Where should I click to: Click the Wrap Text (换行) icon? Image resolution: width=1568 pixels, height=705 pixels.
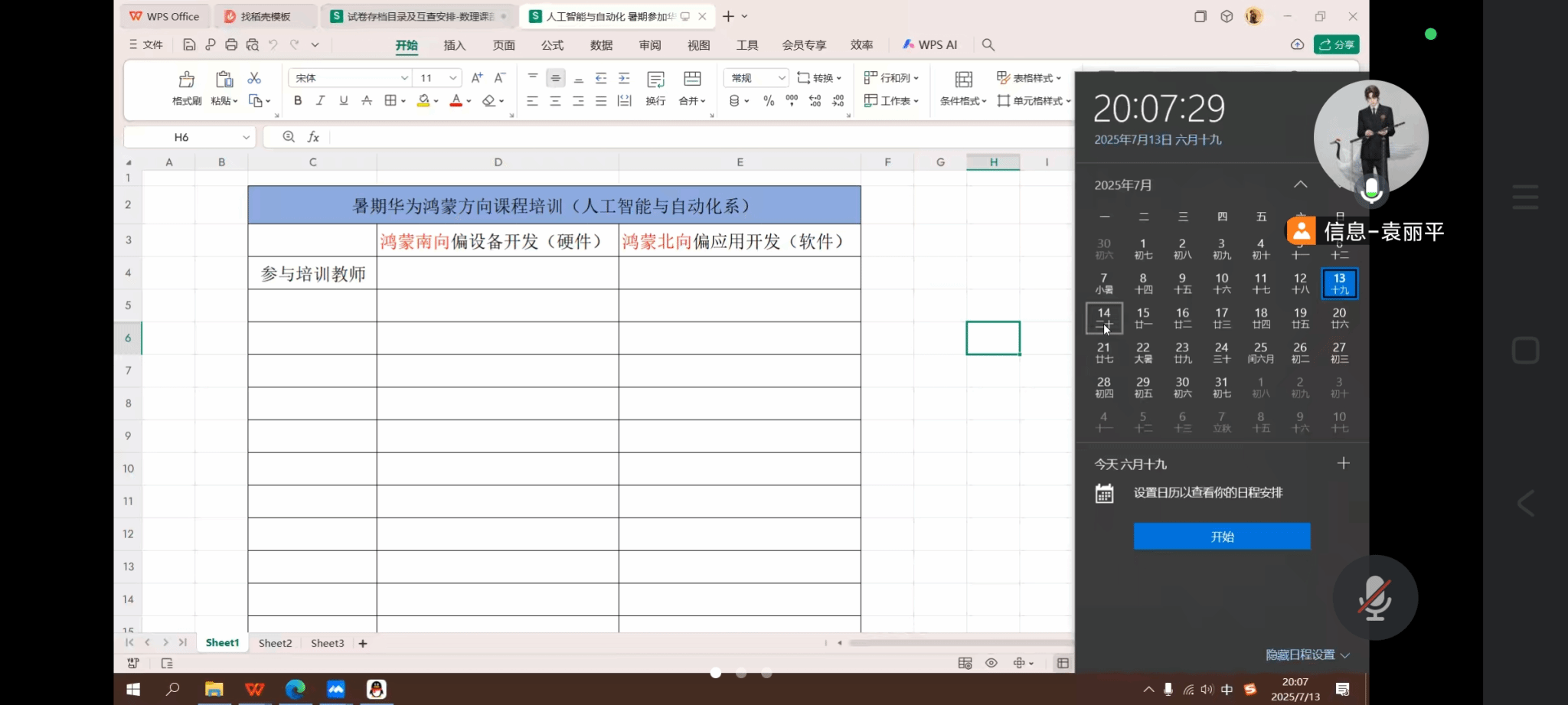(x=655, y=80)
